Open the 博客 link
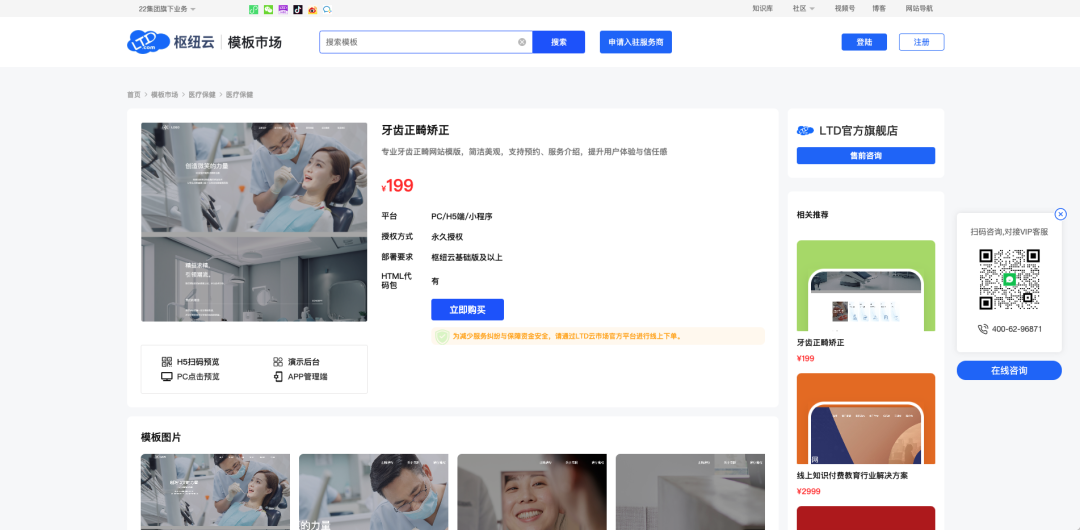 [879, 9]
